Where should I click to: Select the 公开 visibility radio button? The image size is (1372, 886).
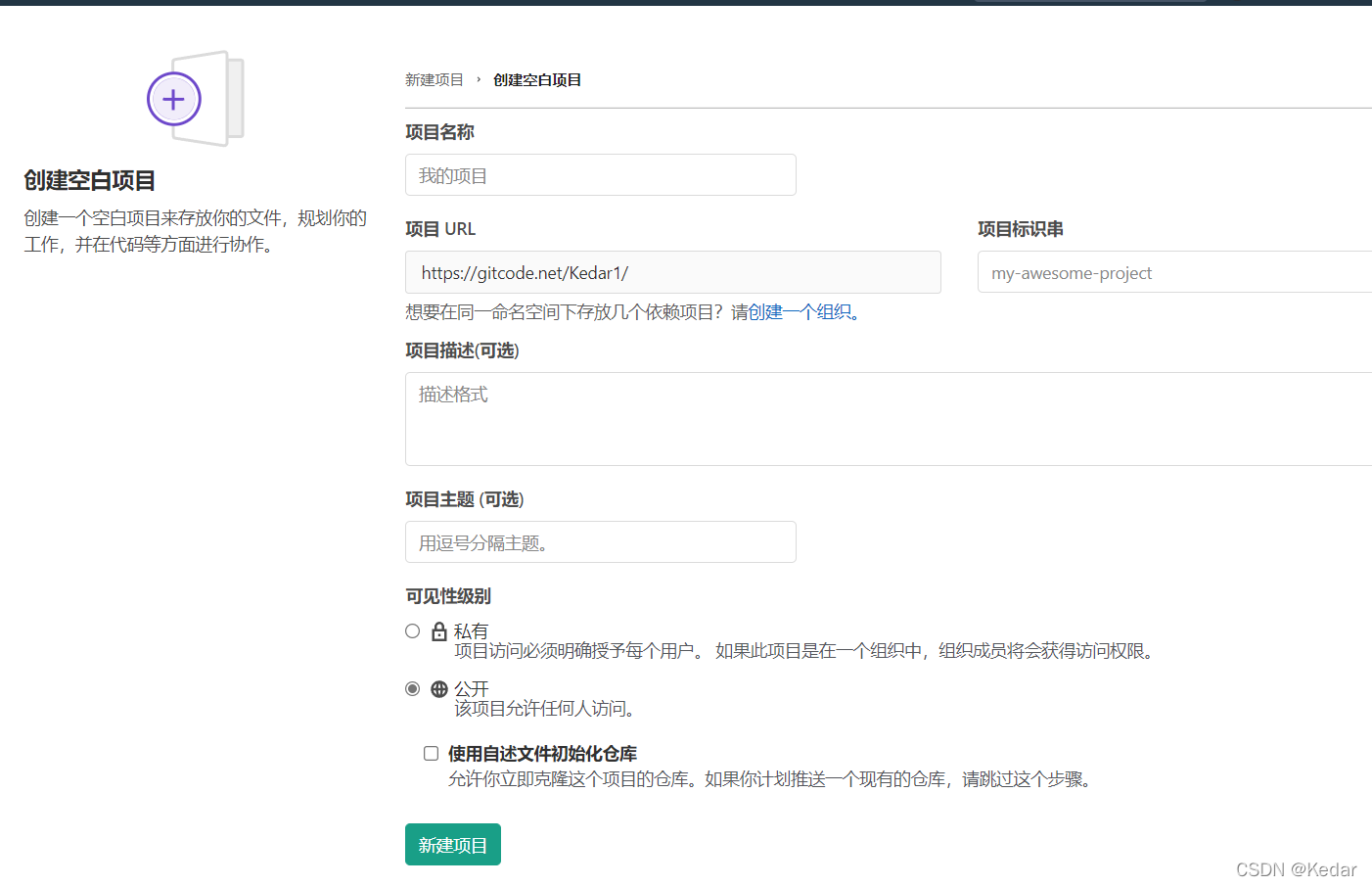[412, 688]
